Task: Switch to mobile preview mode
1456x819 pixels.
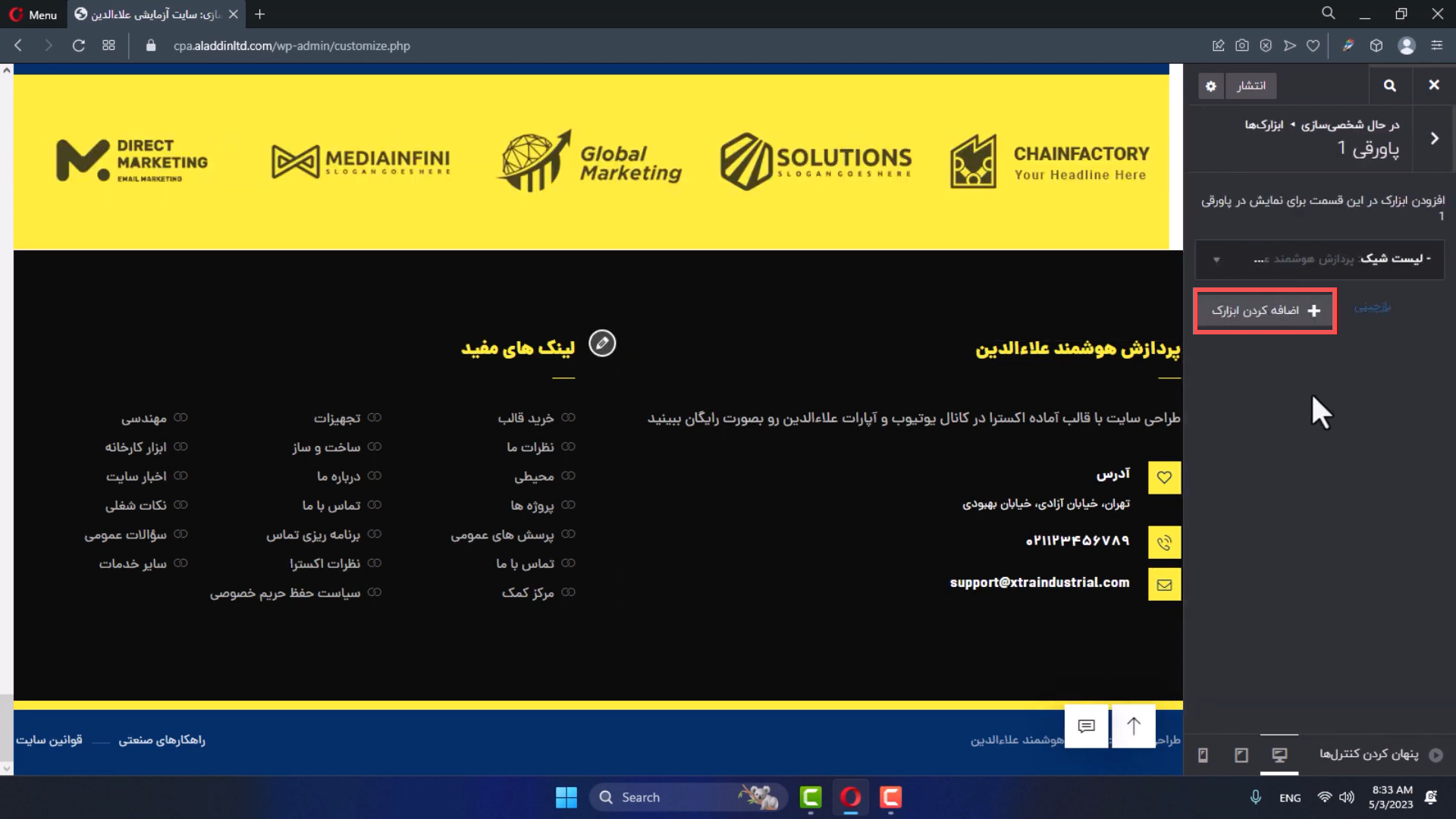Action: click(x=1203, y=755)
